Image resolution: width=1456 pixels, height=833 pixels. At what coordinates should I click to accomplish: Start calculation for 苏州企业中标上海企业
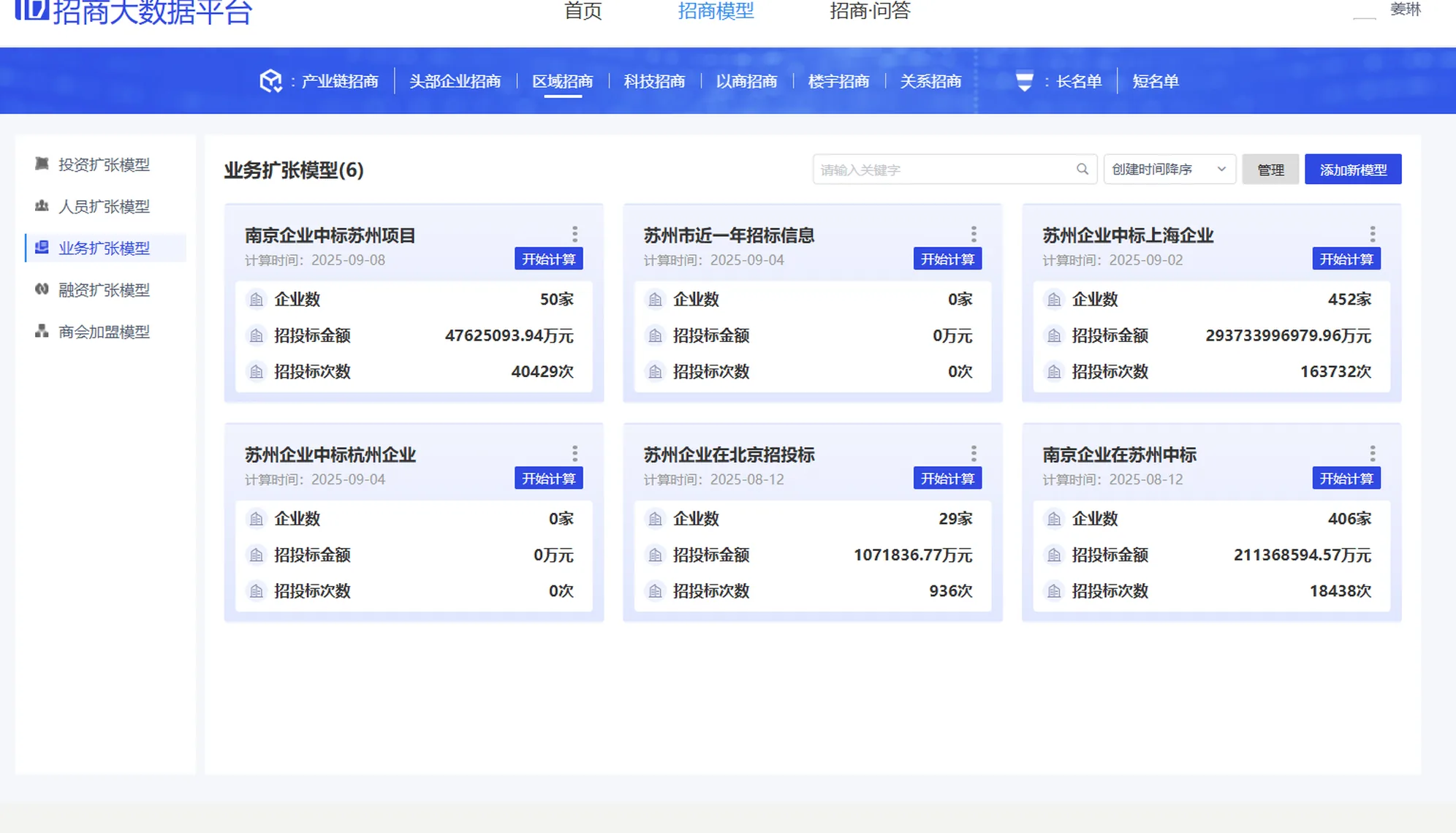click(x=1346, y=259)
